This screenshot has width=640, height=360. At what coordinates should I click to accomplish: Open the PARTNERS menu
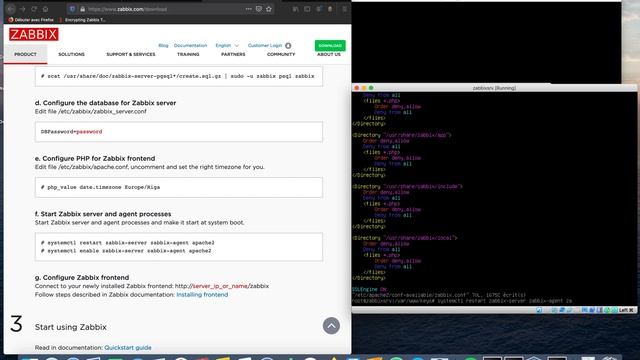[x=233, y=54]
